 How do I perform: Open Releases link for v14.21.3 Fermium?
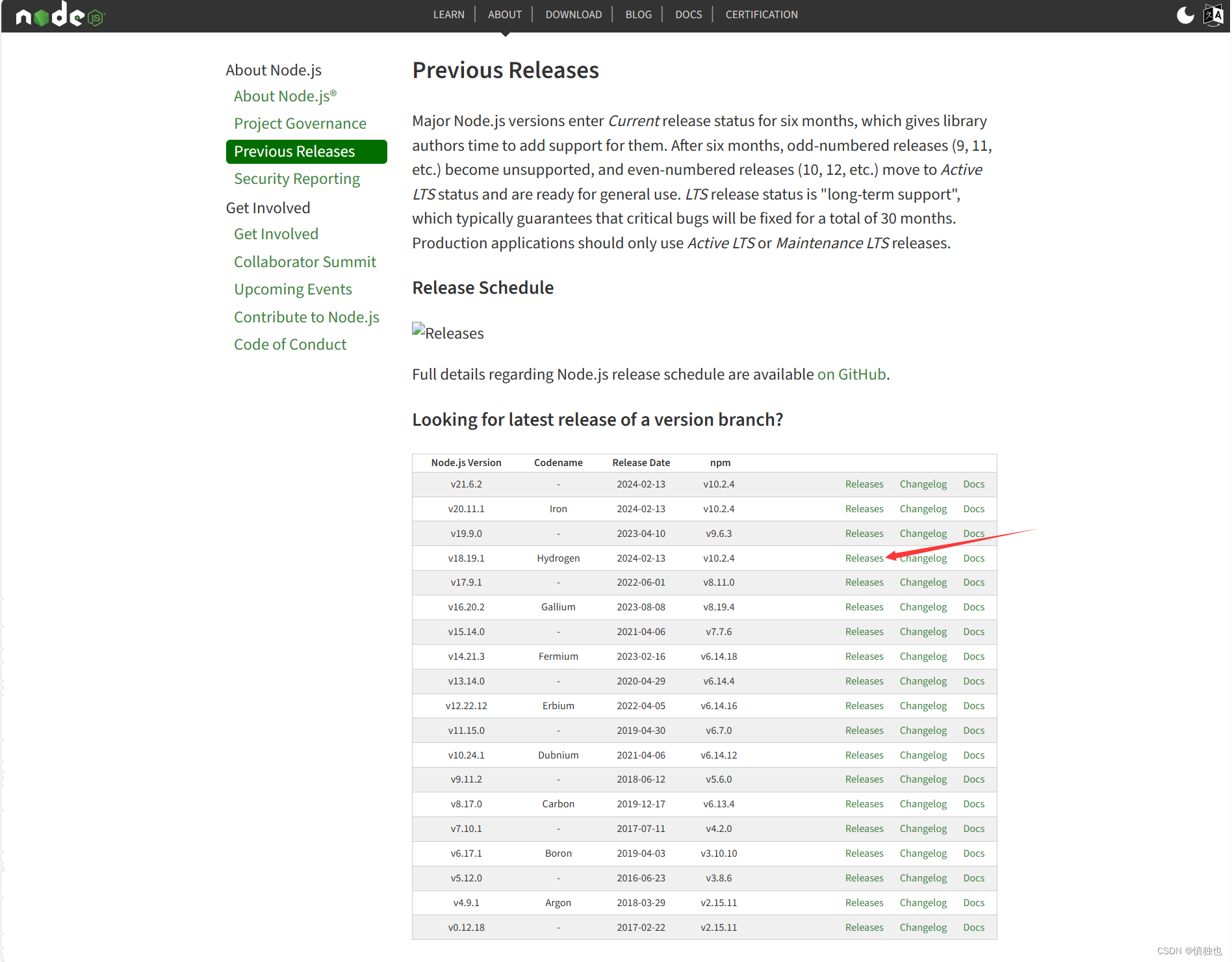[x=864, y=656]
